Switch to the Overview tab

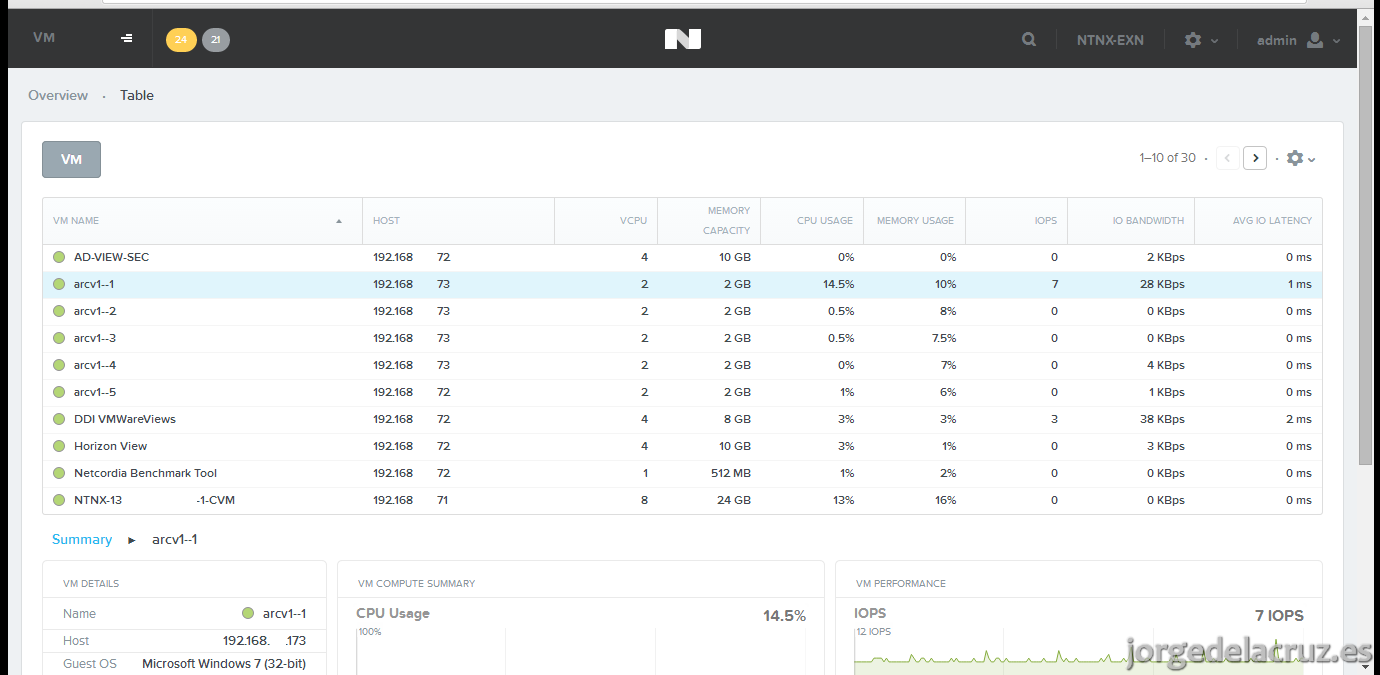pyautogui.click(x=58, y=95)
